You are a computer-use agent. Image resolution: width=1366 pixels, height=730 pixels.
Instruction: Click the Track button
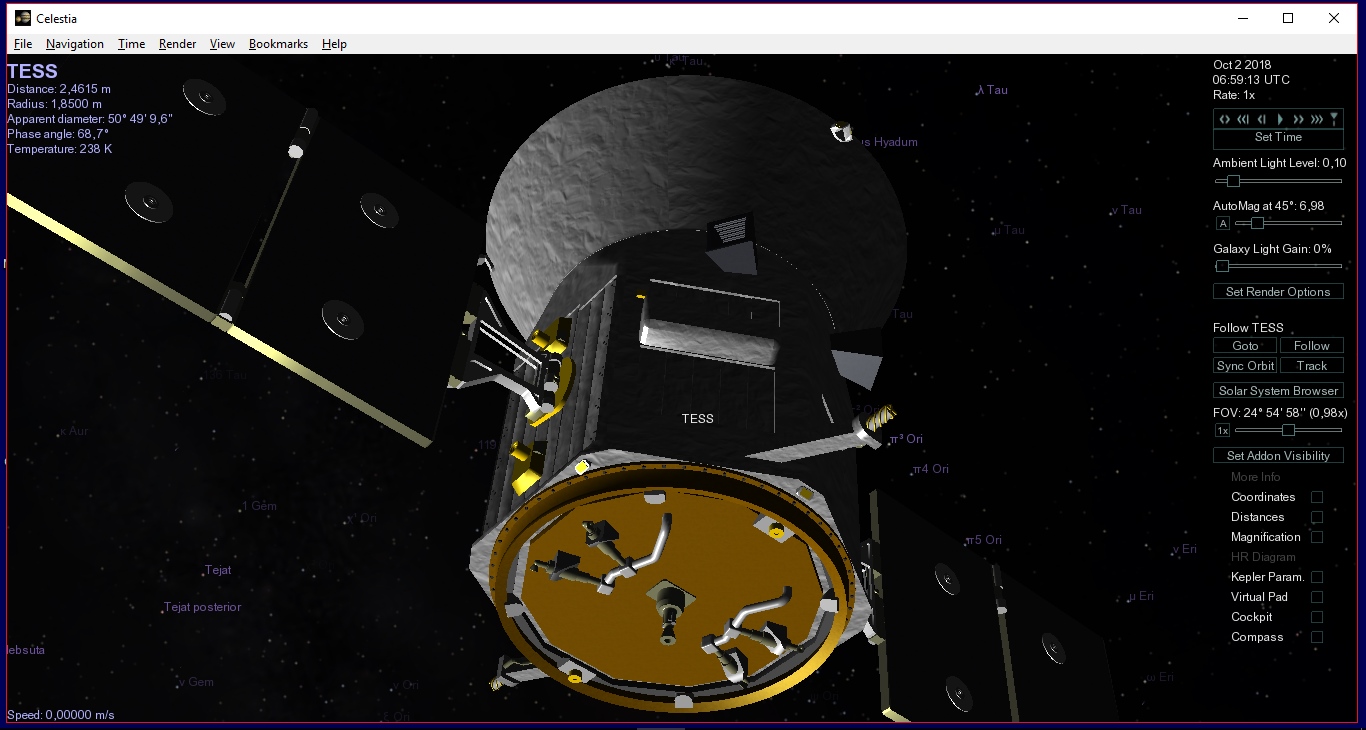(1312, 366)
